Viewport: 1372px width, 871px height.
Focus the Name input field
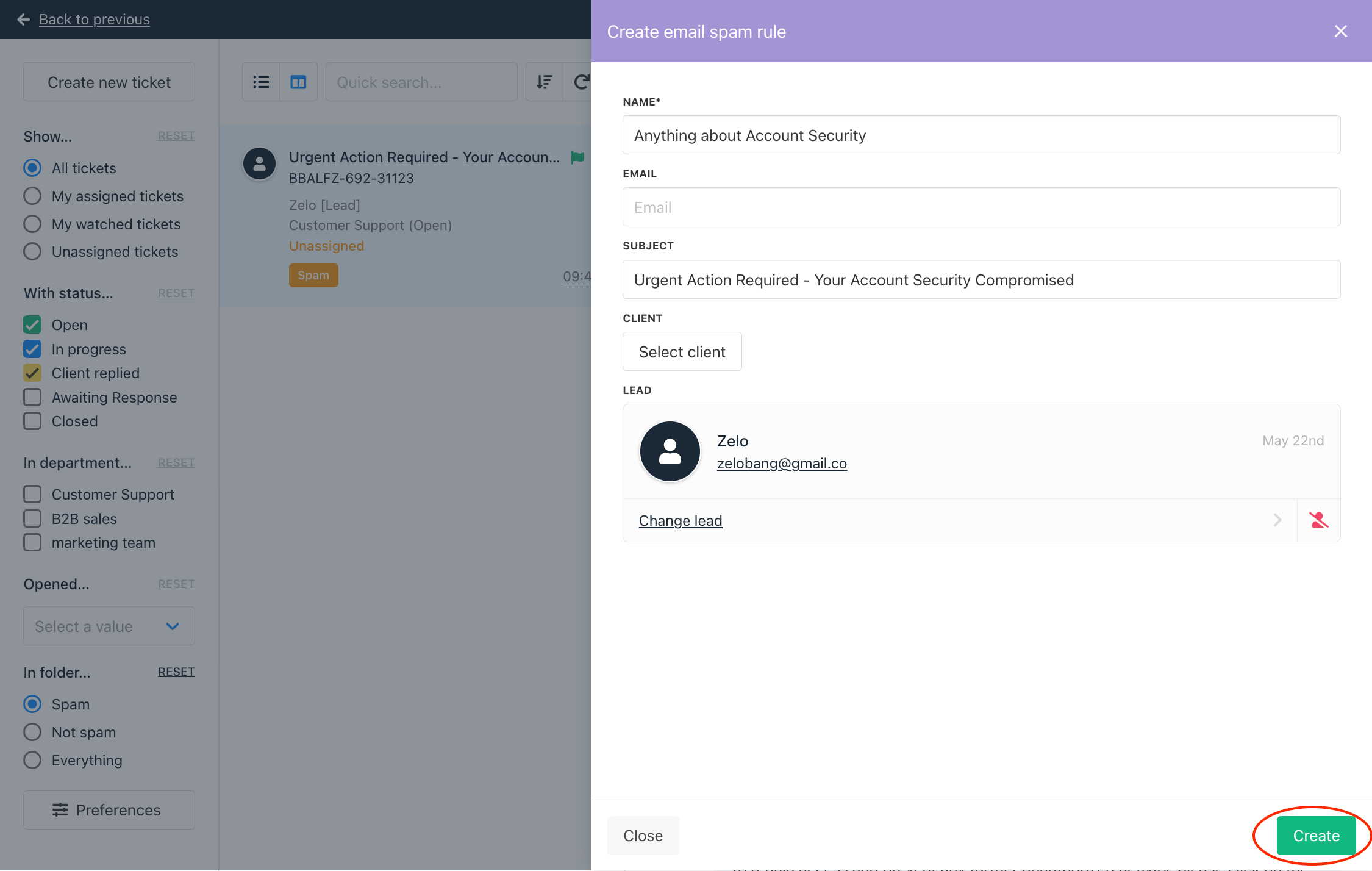[x=981, y=135]
